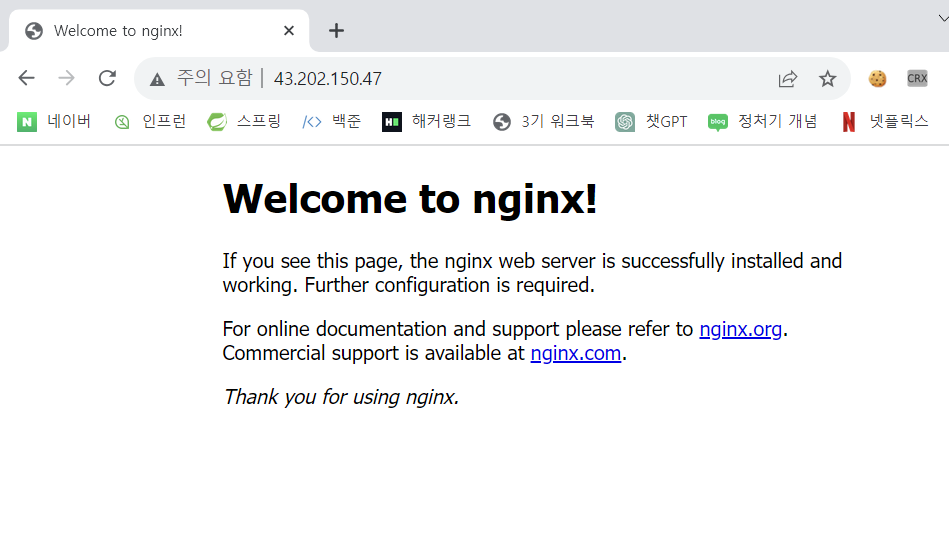Open the 인프런 bookmark

(150, 122)
